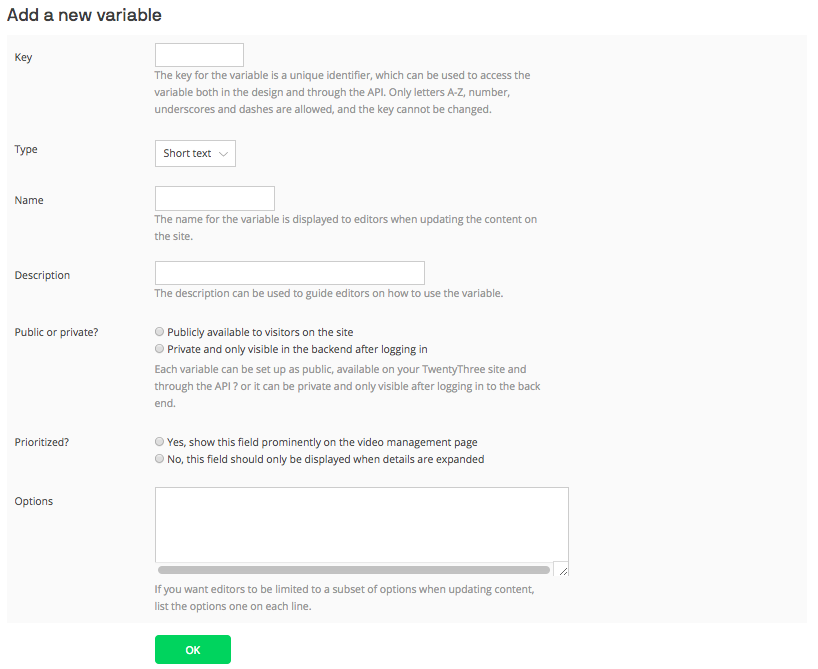Image resolution: width=818 pixels, height=669 pixels.
Task: Click the Name field label
Action: (29, 200)
